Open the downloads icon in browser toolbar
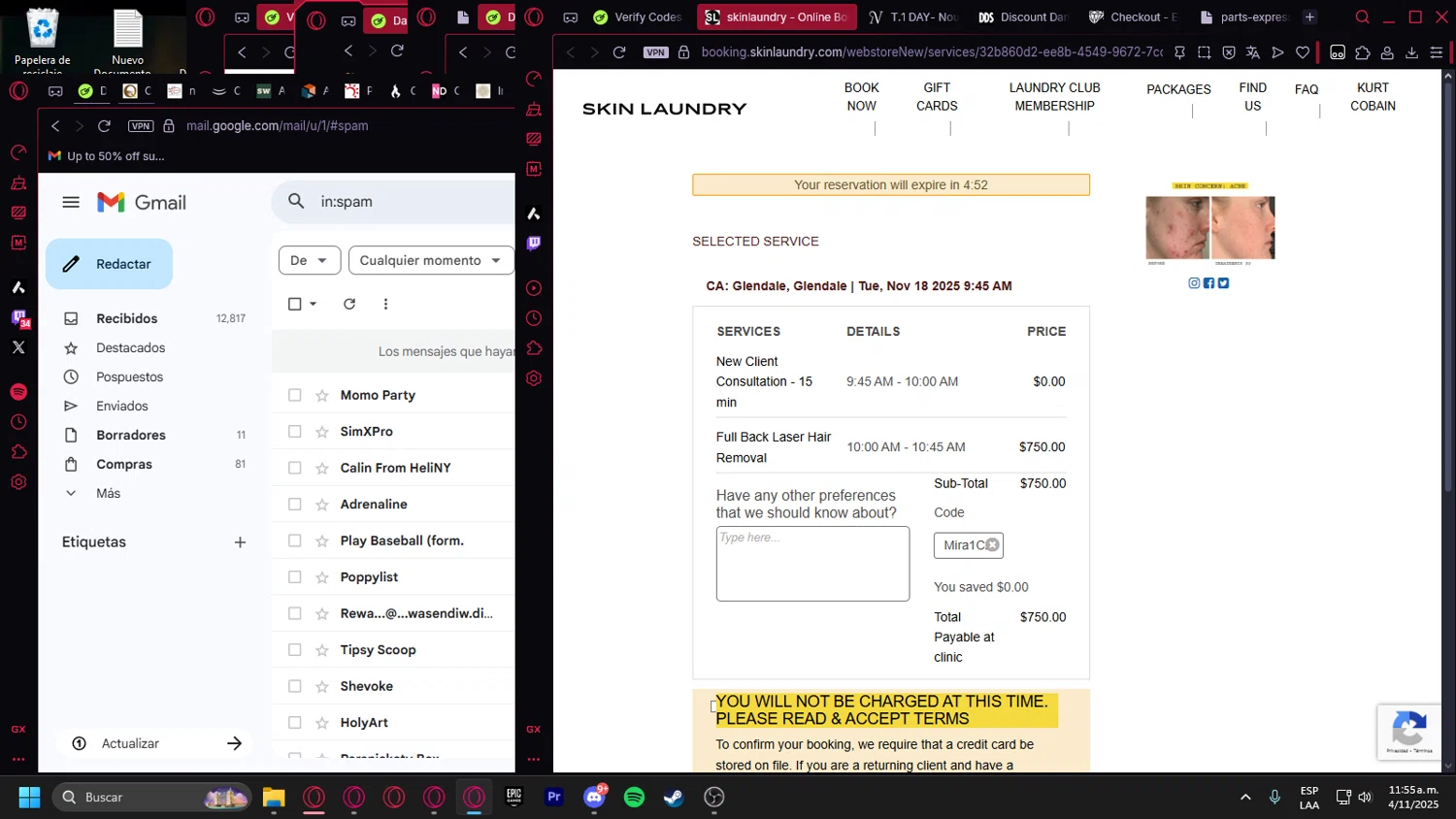 point(1411,52)
